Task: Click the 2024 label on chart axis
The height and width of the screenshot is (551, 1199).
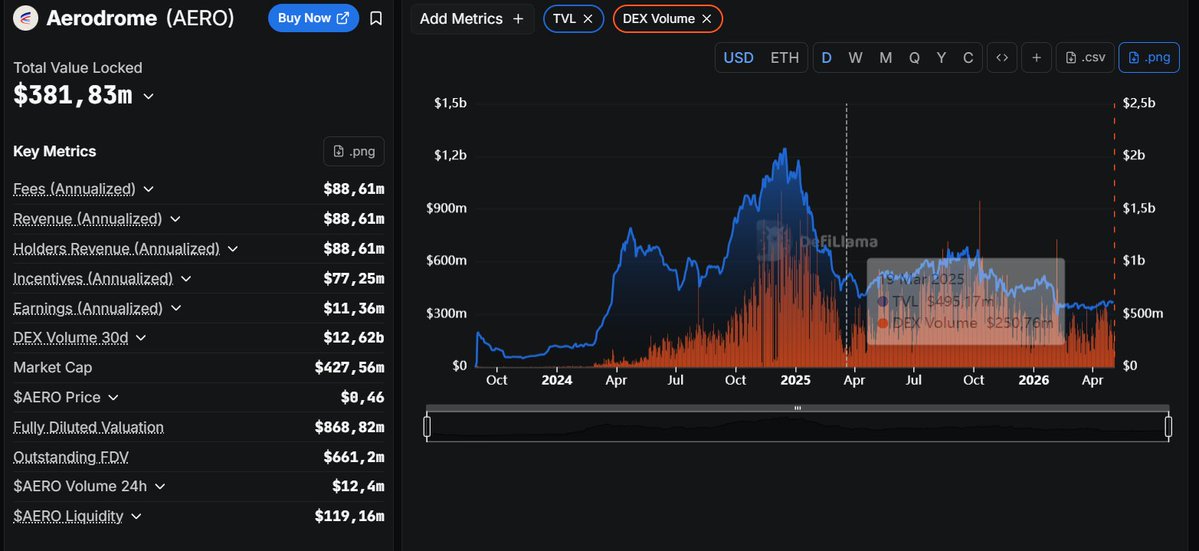Action: click(557, 380)
